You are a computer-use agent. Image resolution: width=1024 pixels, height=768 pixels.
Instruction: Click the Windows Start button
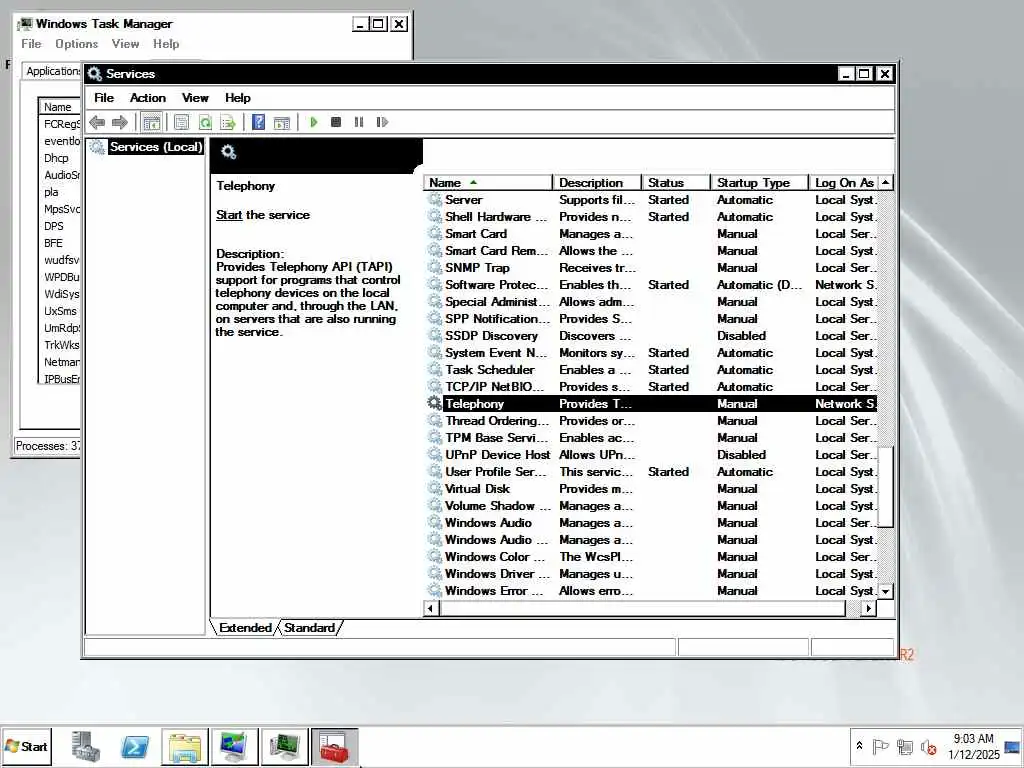26,746
